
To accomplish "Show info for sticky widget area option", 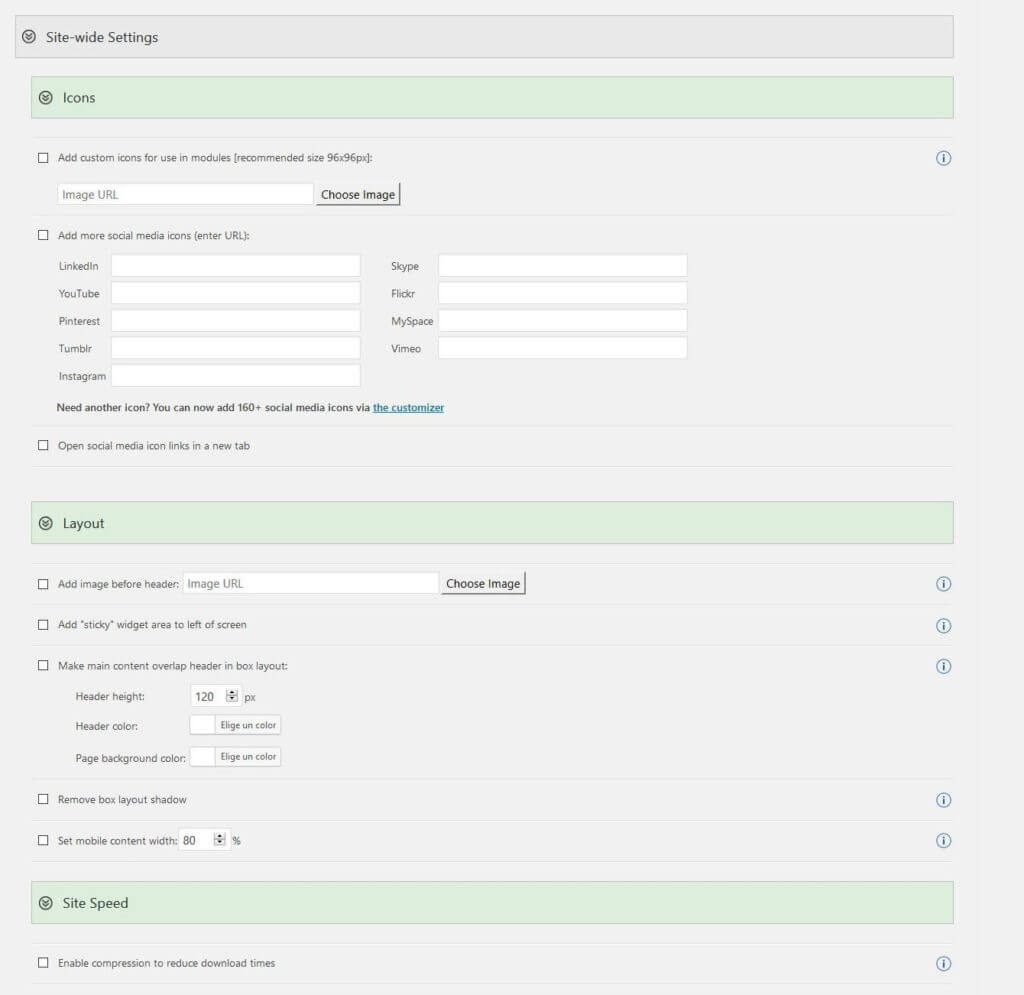I will [943, 625].
